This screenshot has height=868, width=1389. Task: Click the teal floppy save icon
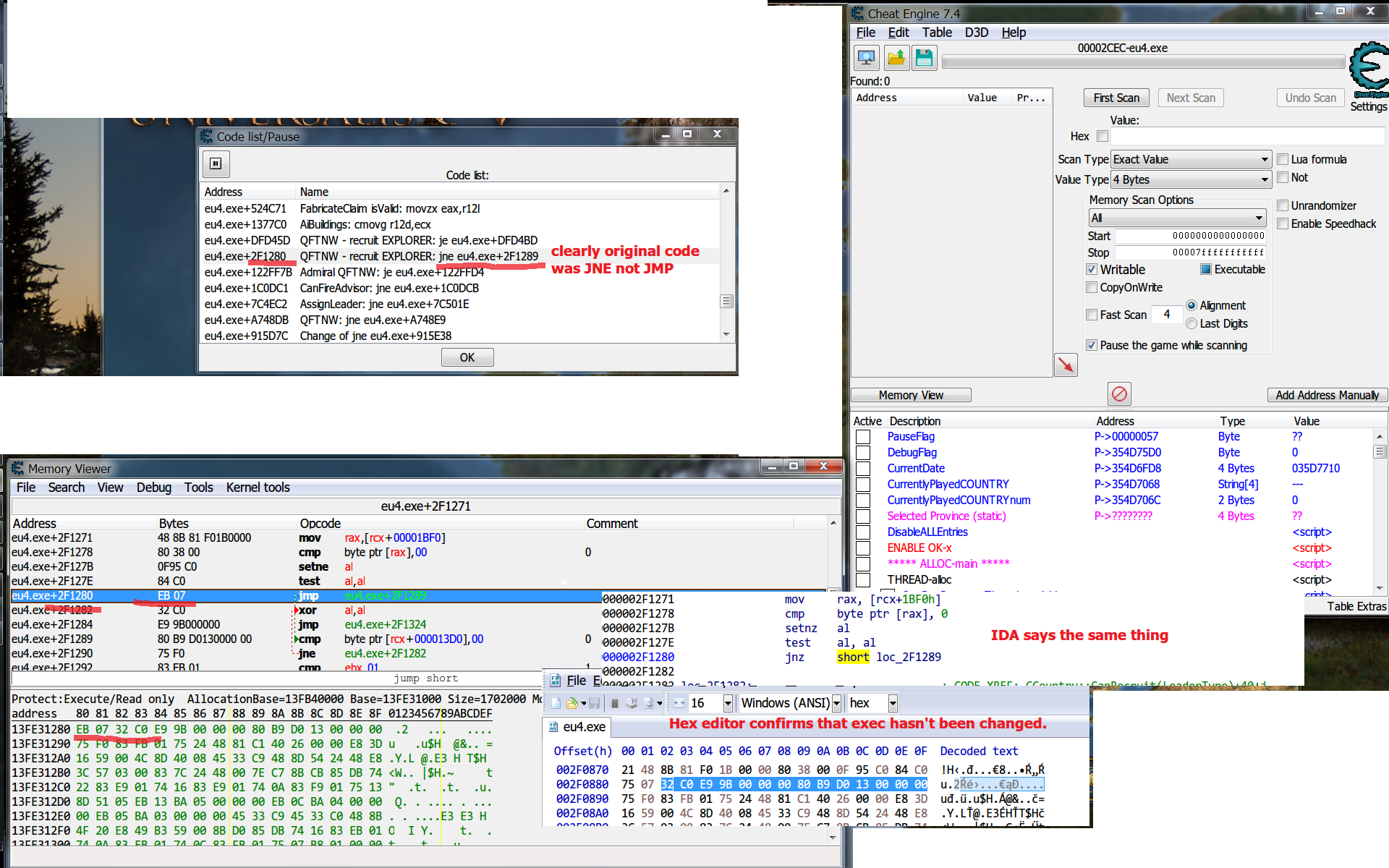coord(925,58)
